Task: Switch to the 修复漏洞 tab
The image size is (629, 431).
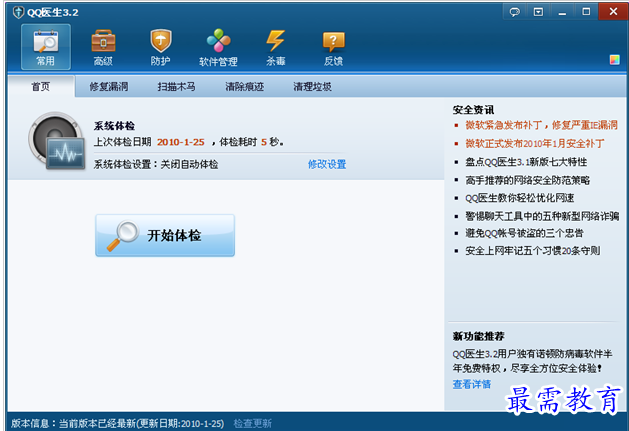Action: [109, 86]
